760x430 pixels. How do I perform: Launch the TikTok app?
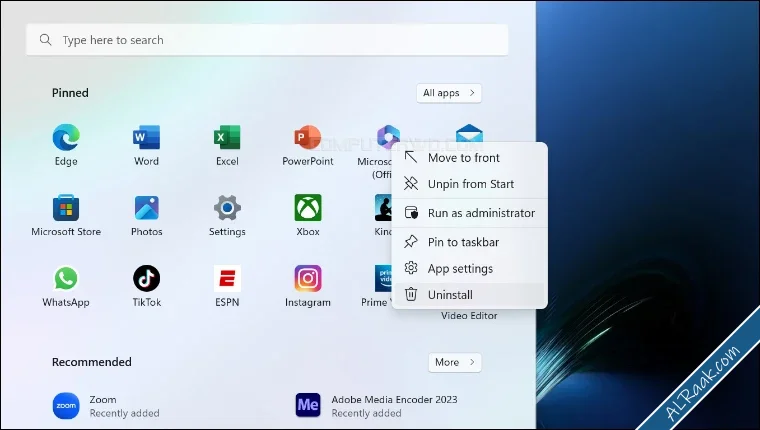pos(146,286)
